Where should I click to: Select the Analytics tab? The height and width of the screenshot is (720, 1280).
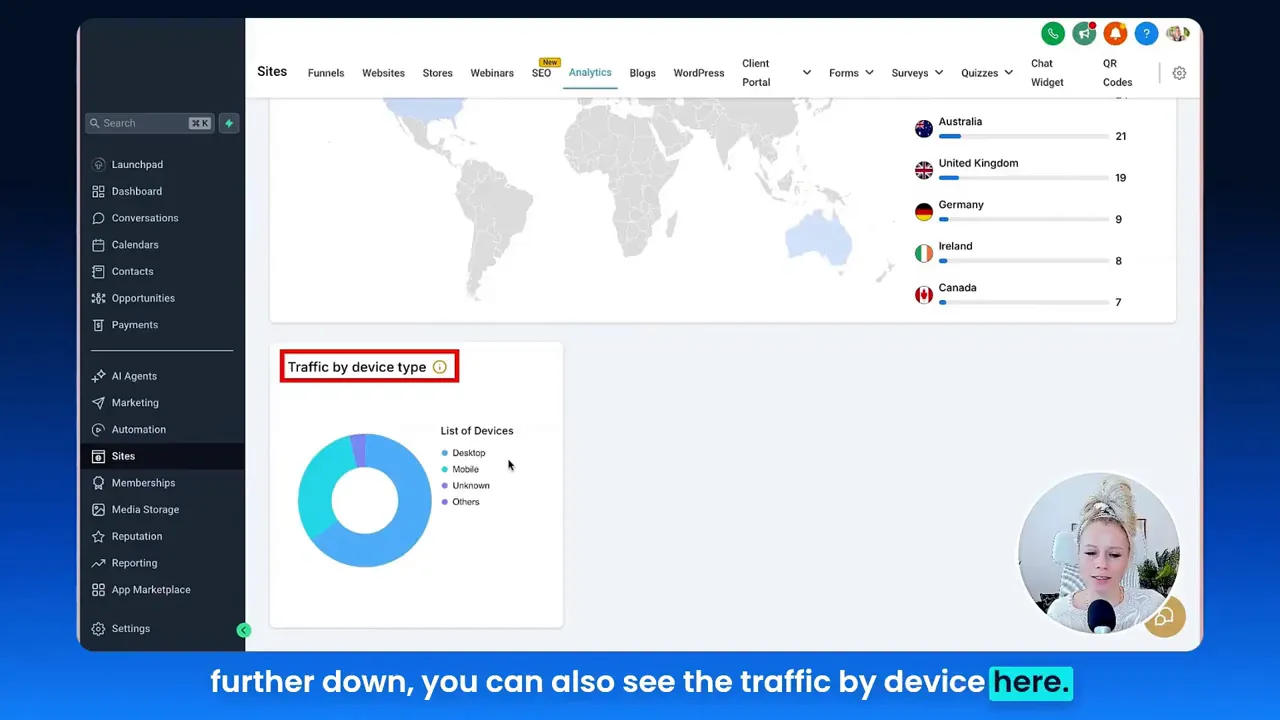tap(590, 73)
